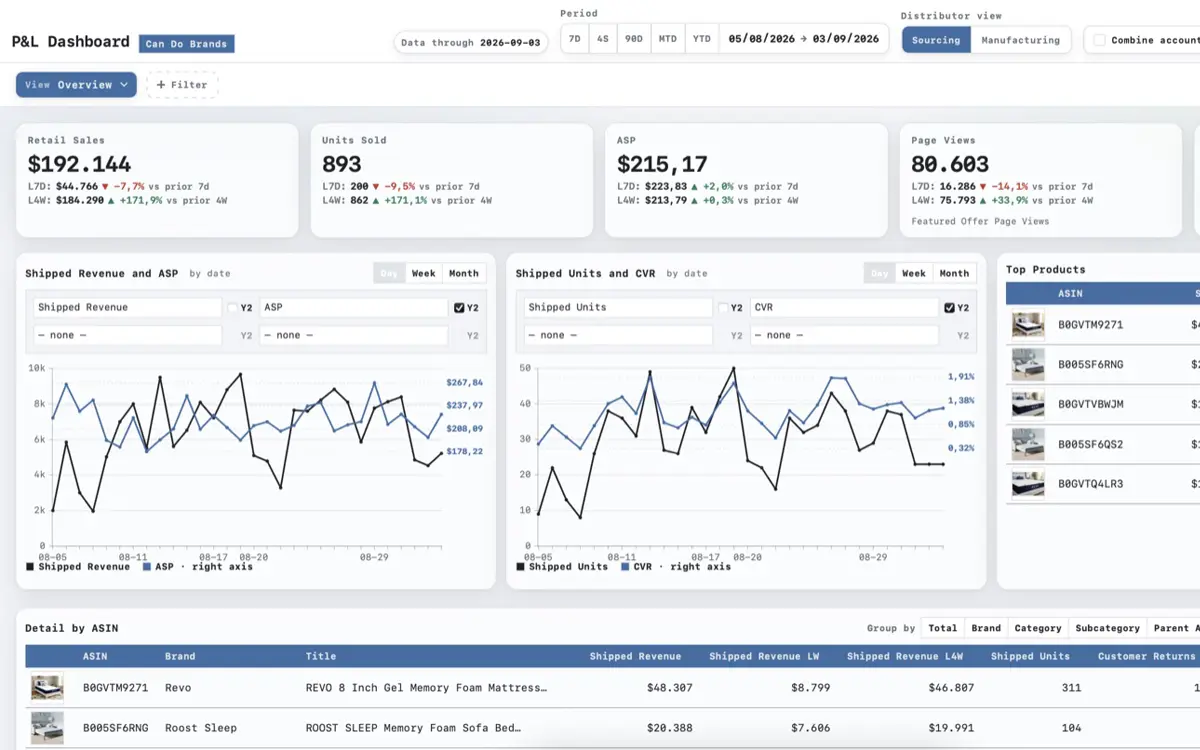This screenshot has height=750, width=1200.
Task: Click the ASP $215,17 card
Action: 746,181
